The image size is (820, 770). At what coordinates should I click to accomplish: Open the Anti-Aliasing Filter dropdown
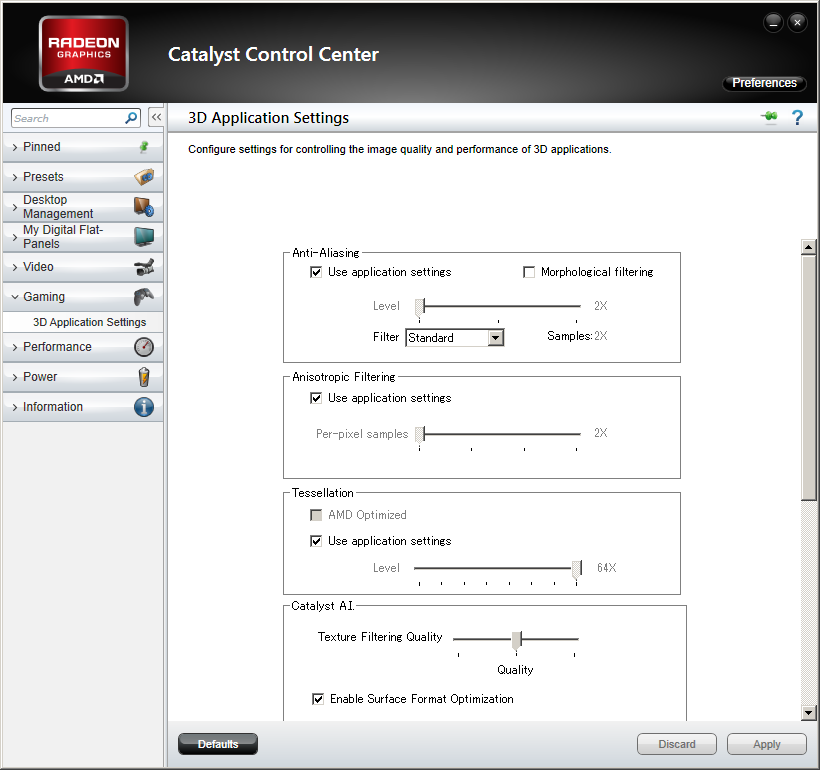tap(496, 338)
